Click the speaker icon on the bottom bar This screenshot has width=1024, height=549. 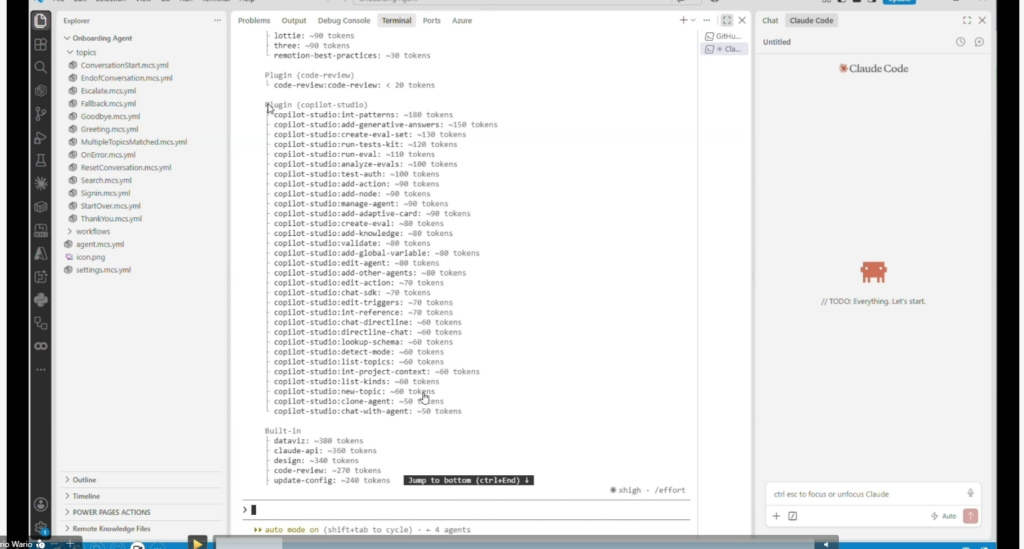(825, 544)
